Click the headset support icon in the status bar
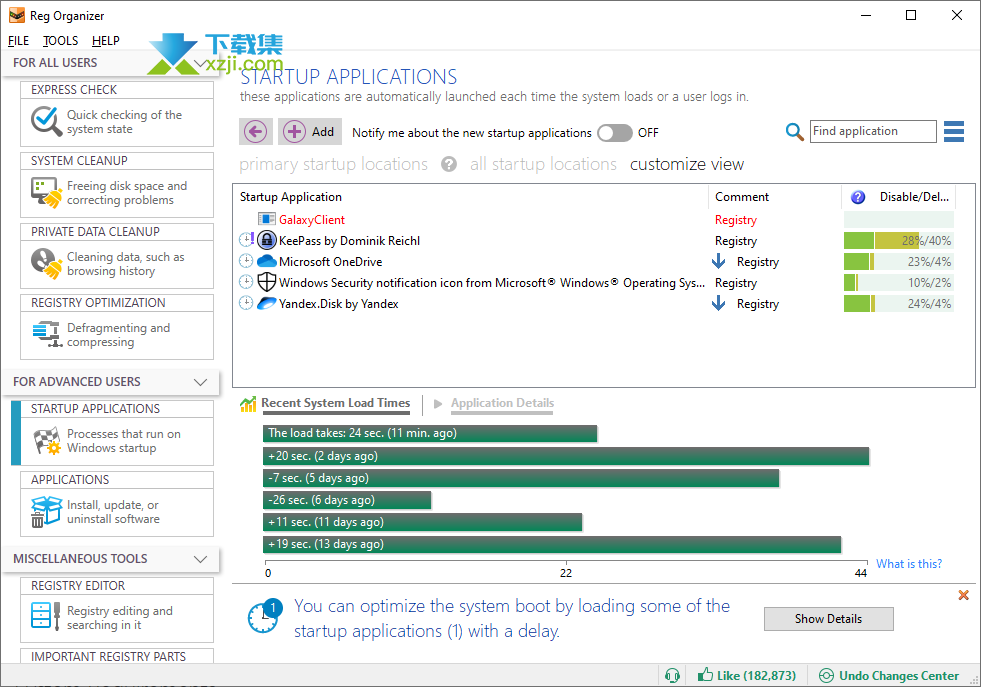Screen dimensions: 981x687 [673, 676]
